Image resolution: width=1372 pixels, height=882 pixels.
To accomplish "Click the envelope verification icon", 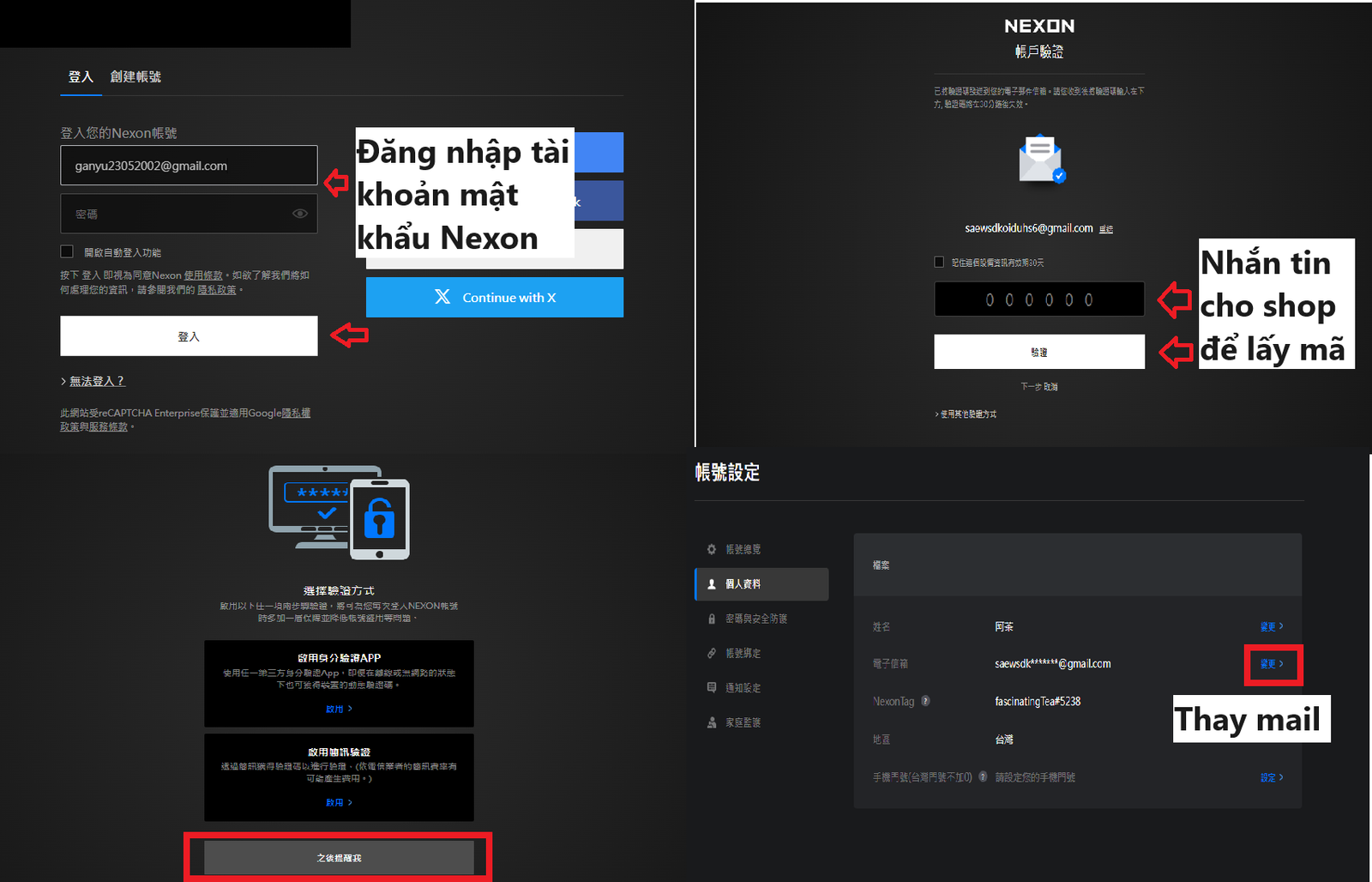I will pyautogui.click(x=1041, y=159).
